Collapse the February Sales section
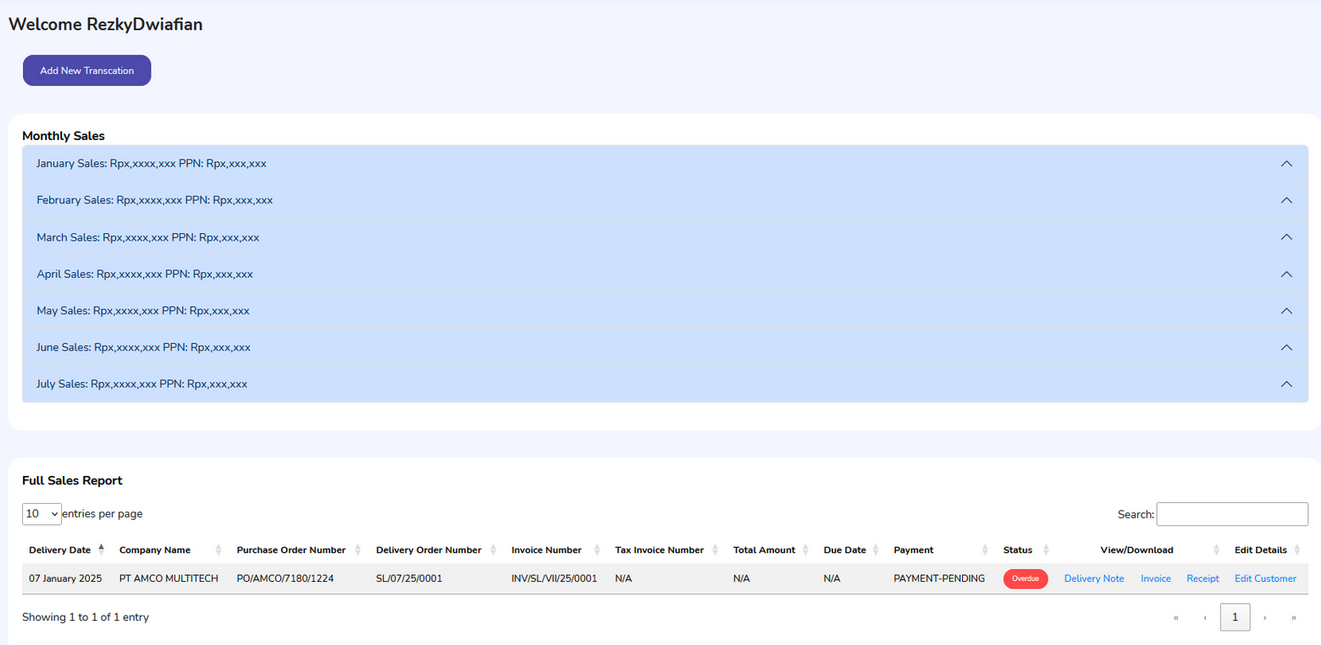This screenshot has width=1321, height=645. [1287, 200]
